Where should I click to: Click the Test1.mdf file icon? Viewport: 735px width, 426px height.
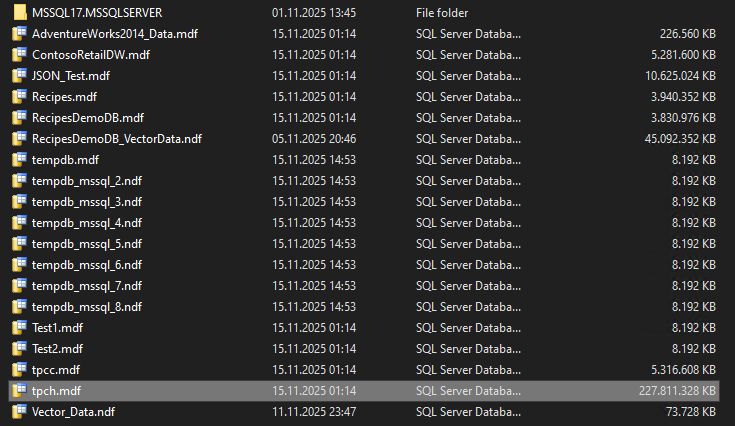pyautogui.click(x=20, y=328)
